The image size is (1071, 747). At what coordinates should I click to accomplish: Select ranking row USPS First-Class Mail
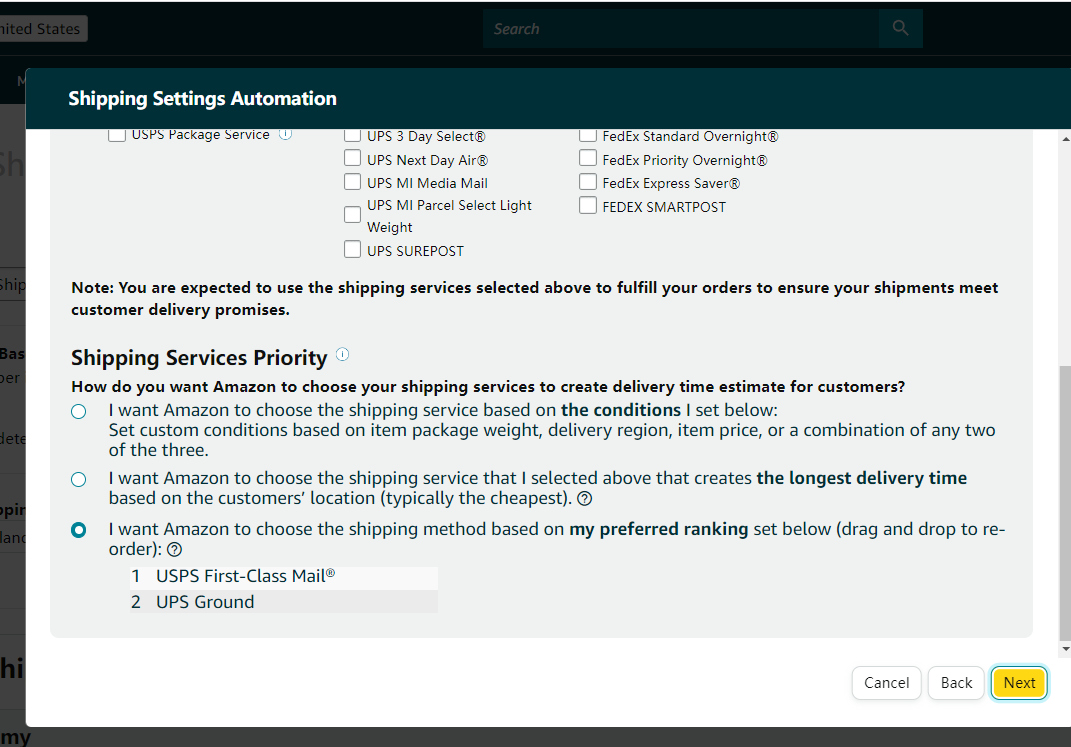283,577
